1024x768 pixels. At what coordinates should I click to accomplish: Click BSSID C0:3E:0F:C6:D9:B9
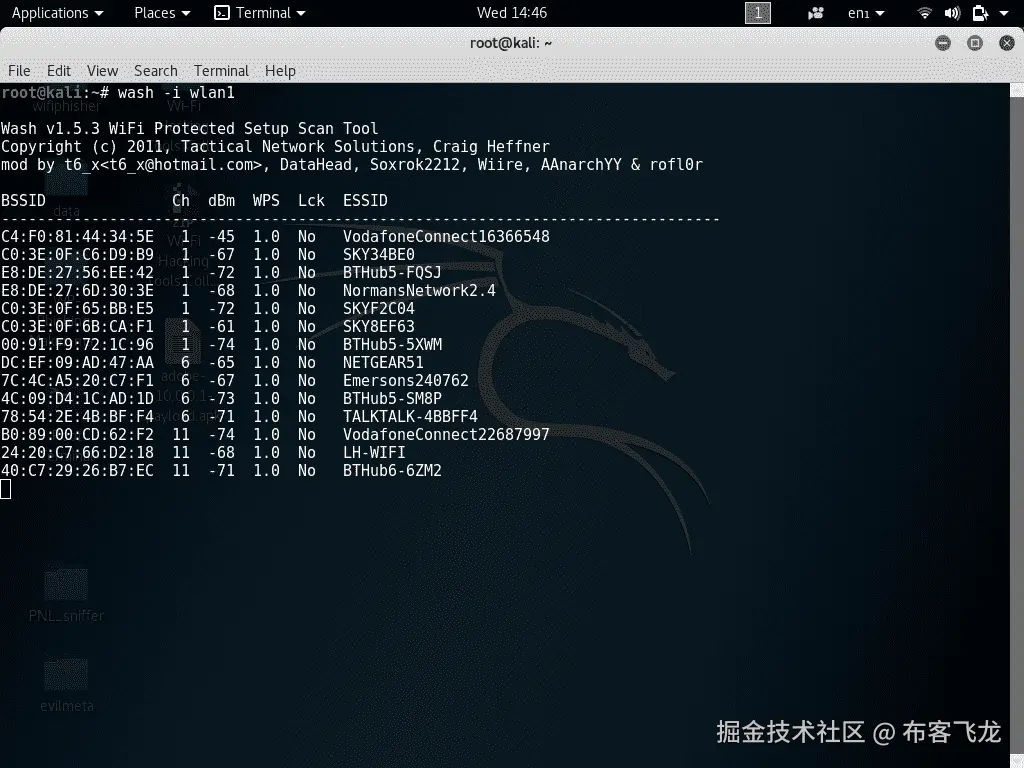[x=77, y=255]
